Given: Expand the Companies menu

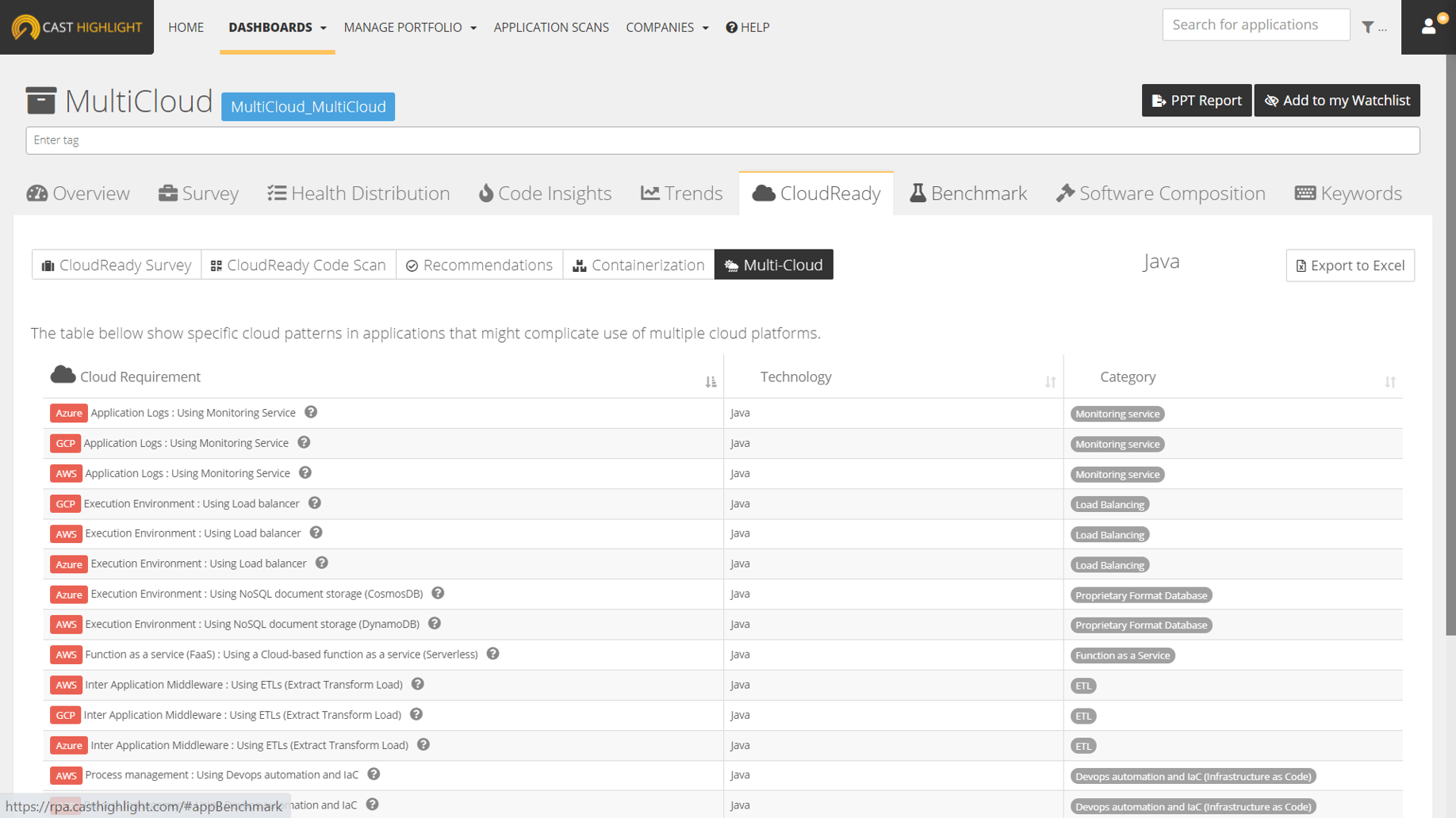Looking at the screenshot, I should click(x=667, y=27).
